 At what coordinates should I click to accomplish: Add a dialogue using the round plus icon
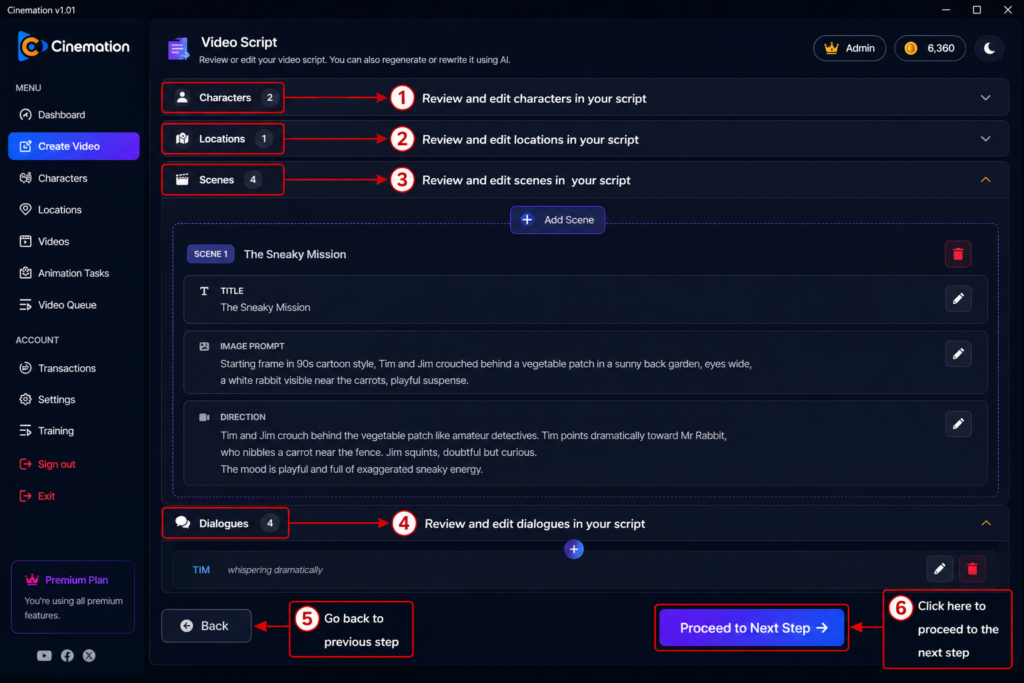tap(573, 549)
